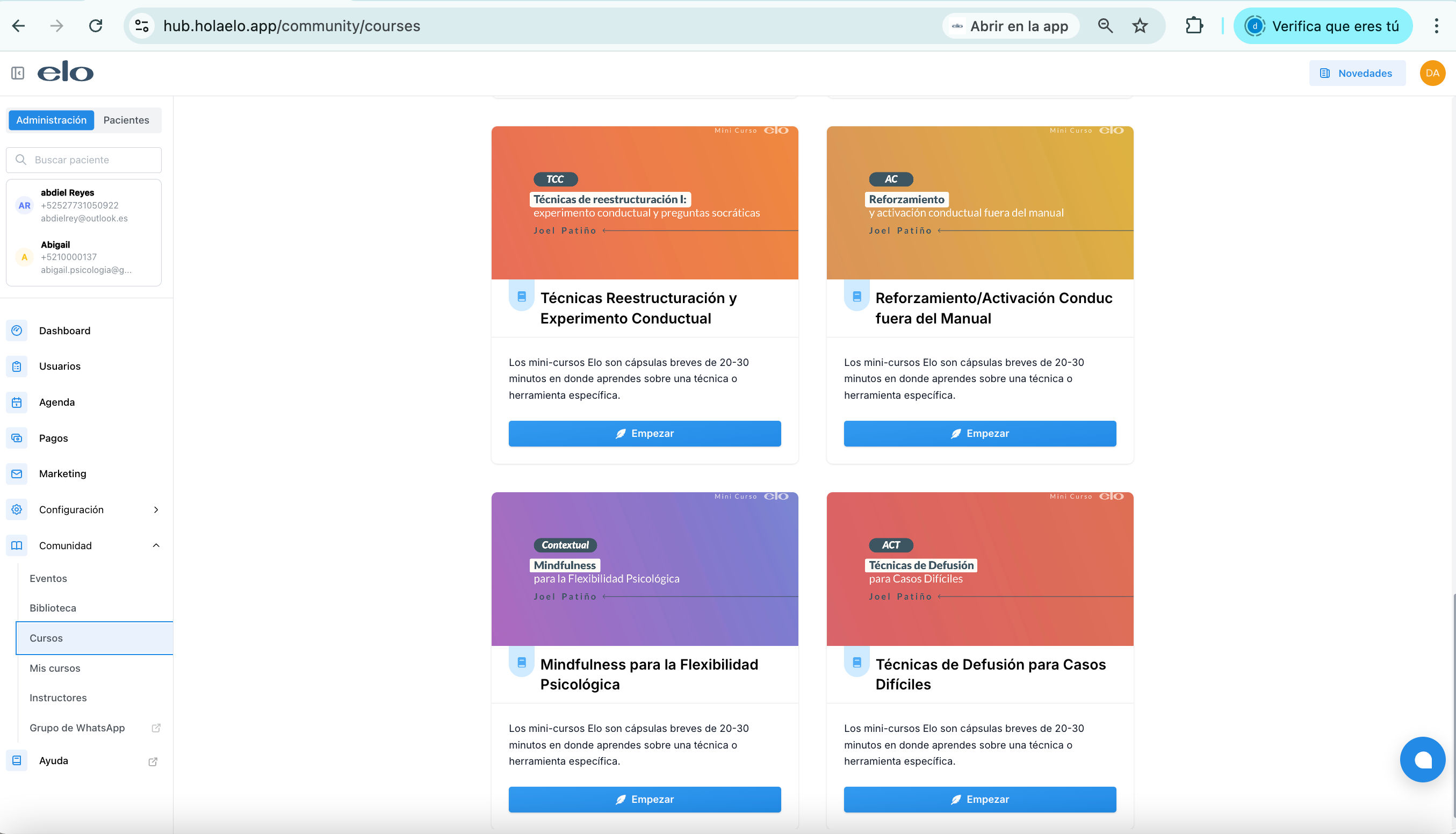Click the Pagos payment icon
The height and width of the screenshot is (834, 1456).
click(17, 438)
